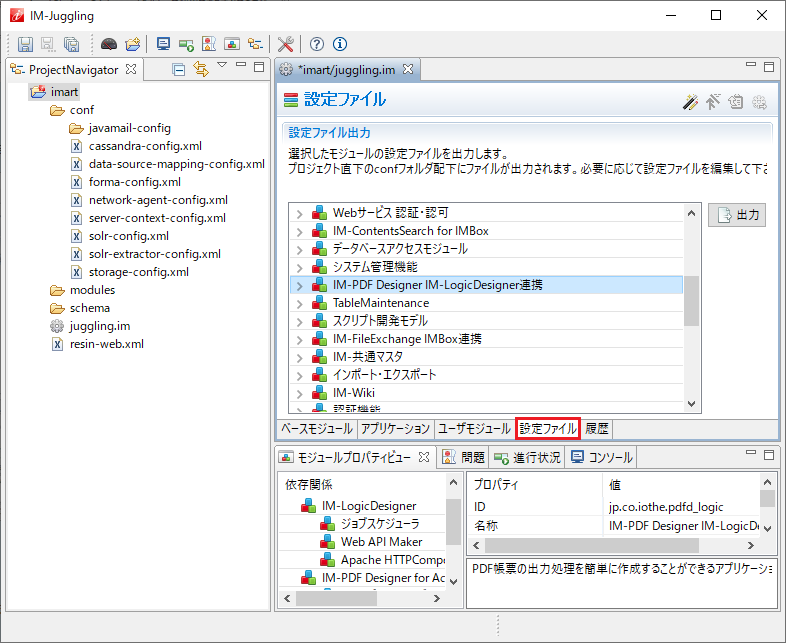The width and height of the screenshot is (786, 643).
Task: Select Web API Maker dependency
Action: pos(381,542)
